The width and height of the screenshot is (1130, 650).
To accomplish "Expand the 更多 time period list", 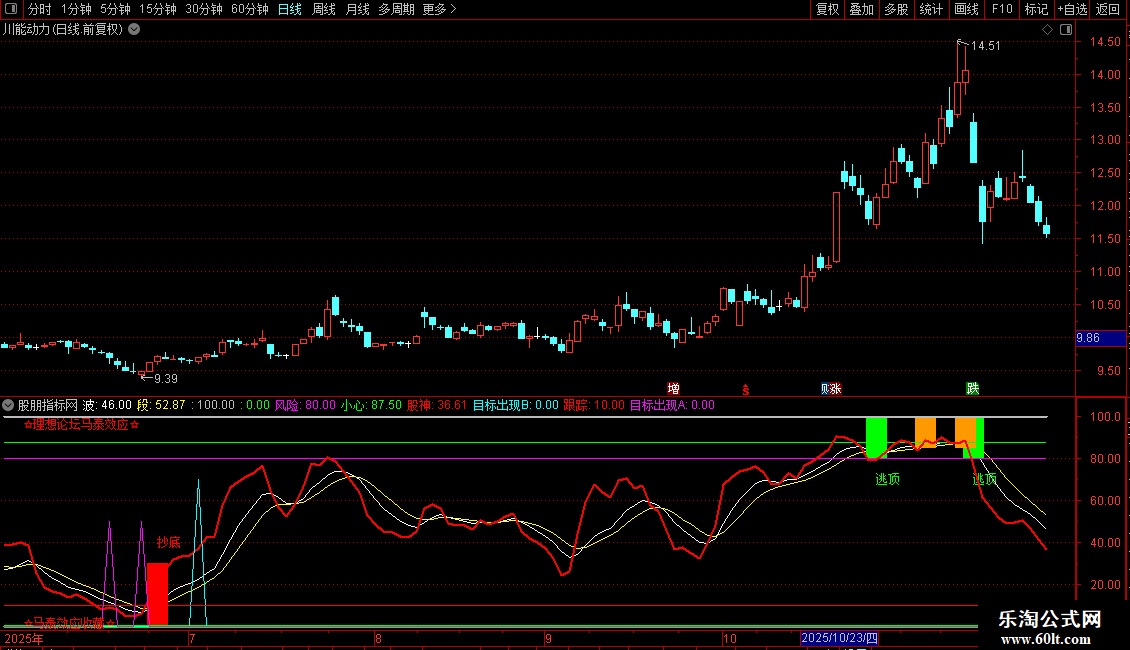I will [439, 10].
